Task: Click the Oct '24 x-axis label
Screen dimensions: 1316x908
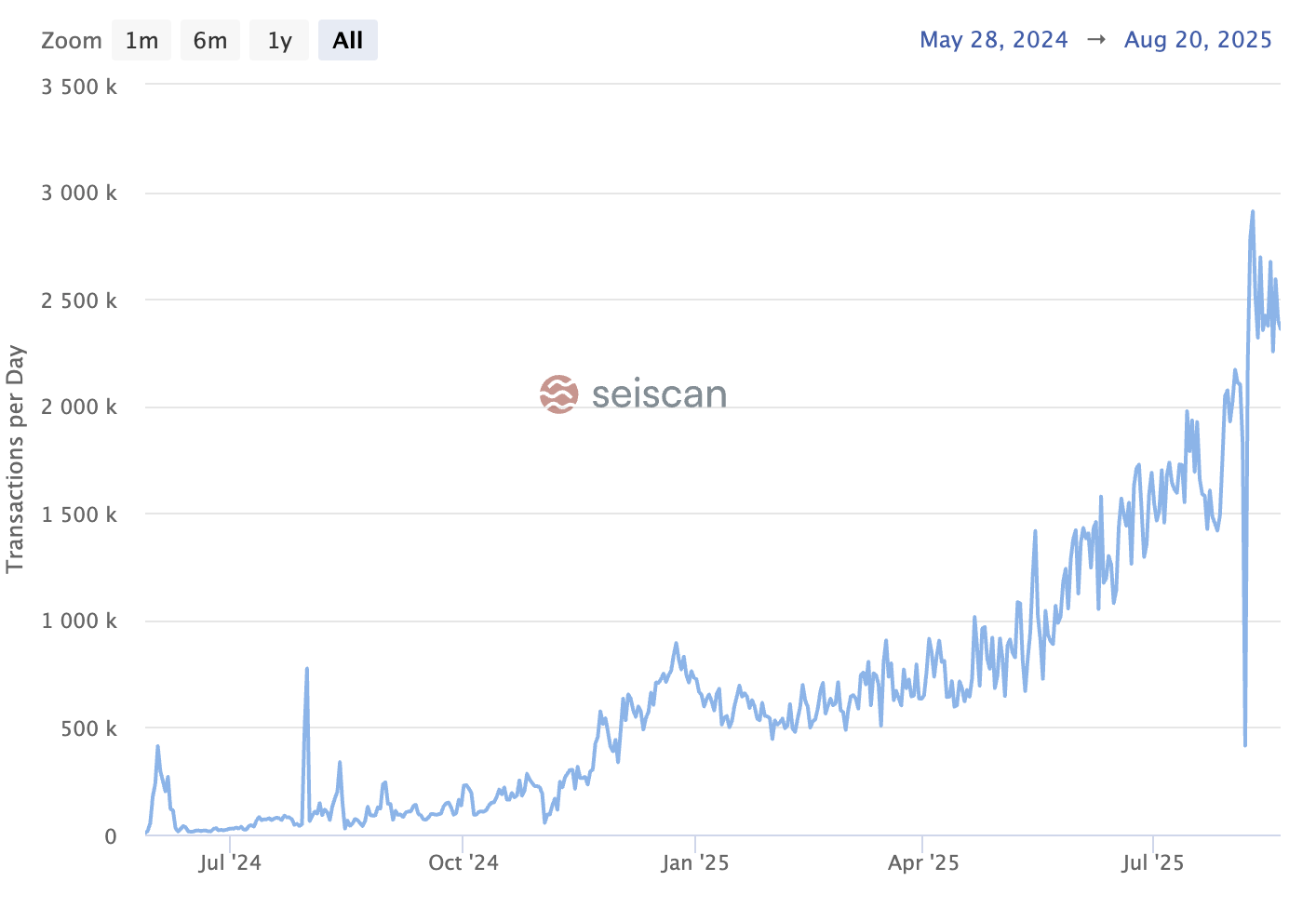Action: point(463,863)
